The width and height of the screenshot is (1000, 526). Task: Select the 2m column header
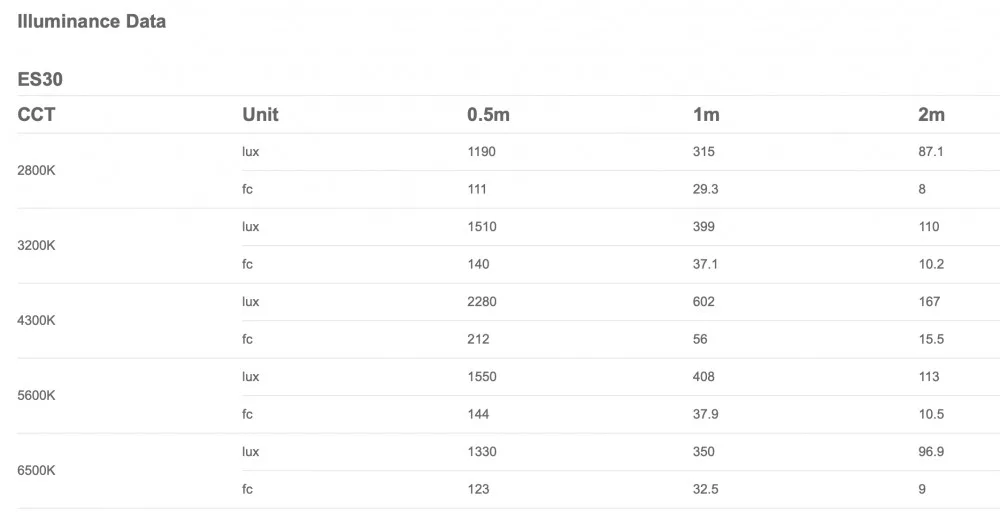tap(931, 115)
